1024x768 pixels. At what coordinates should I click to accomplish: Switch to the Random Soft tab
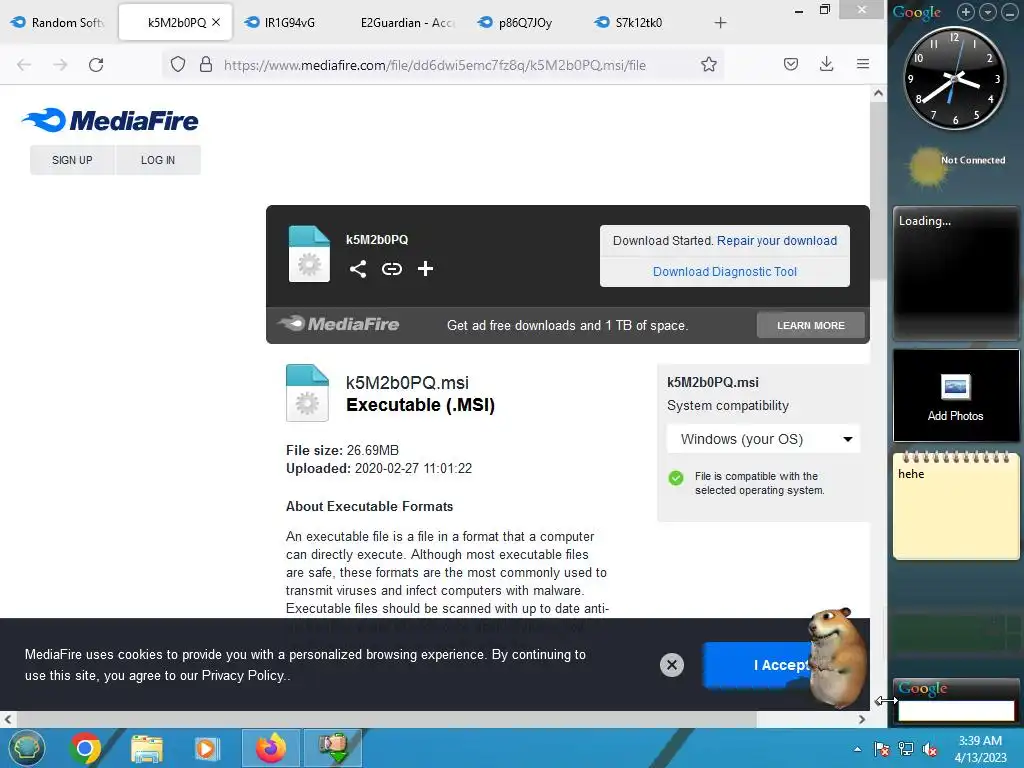click(57, 22)
